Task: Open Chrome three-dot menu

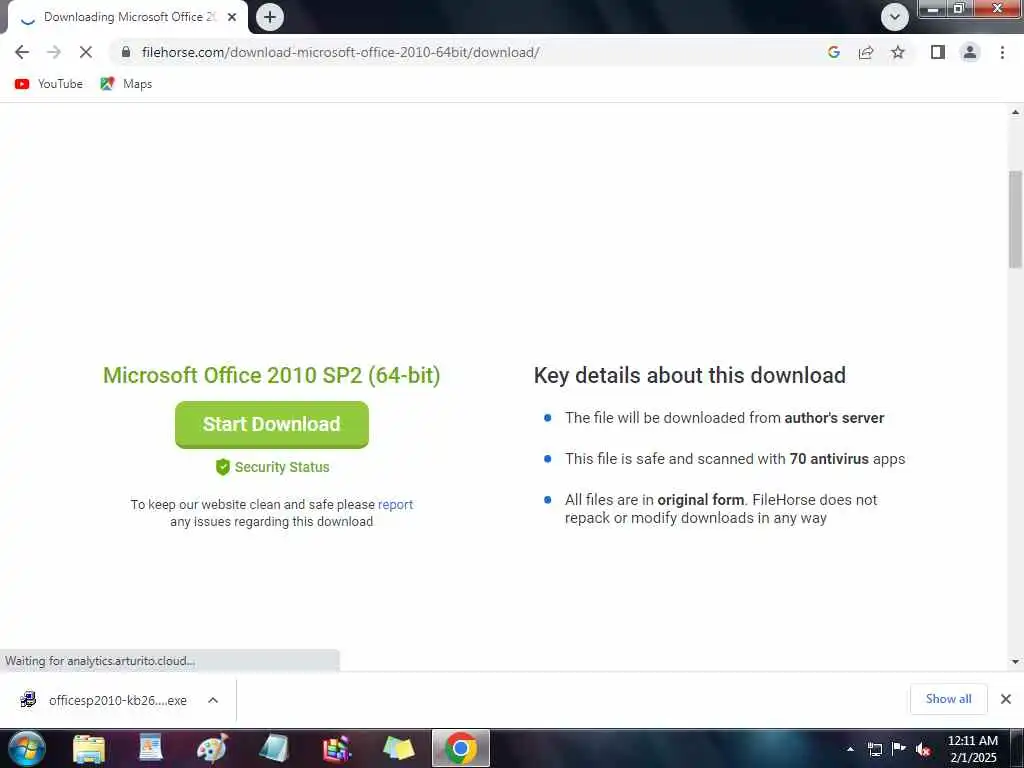Action: coord(1002,52)
